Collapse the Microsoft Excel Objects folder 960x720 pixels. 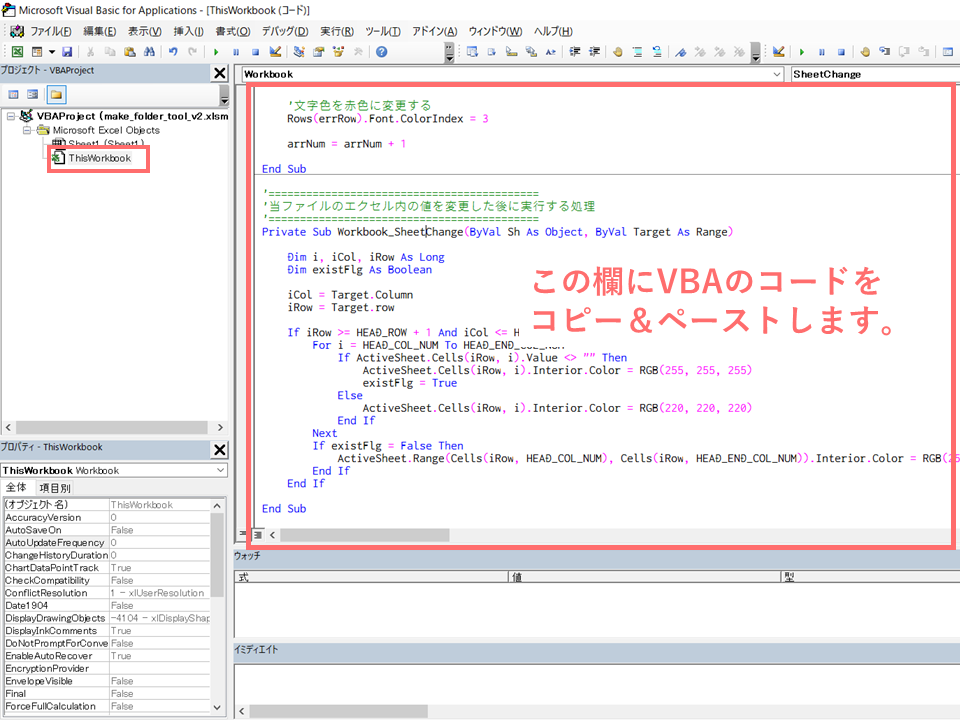[x=26, y=130]
